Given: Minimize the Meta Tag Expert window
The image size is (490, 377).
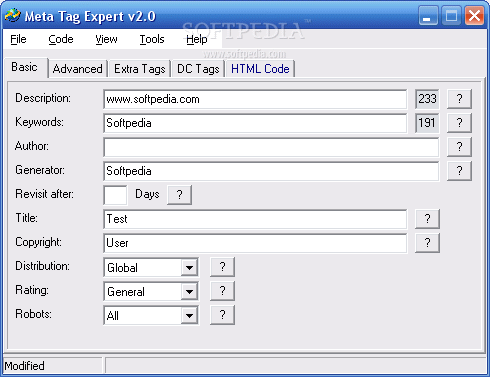Looking at the screenshot, I should click(428, 15).
